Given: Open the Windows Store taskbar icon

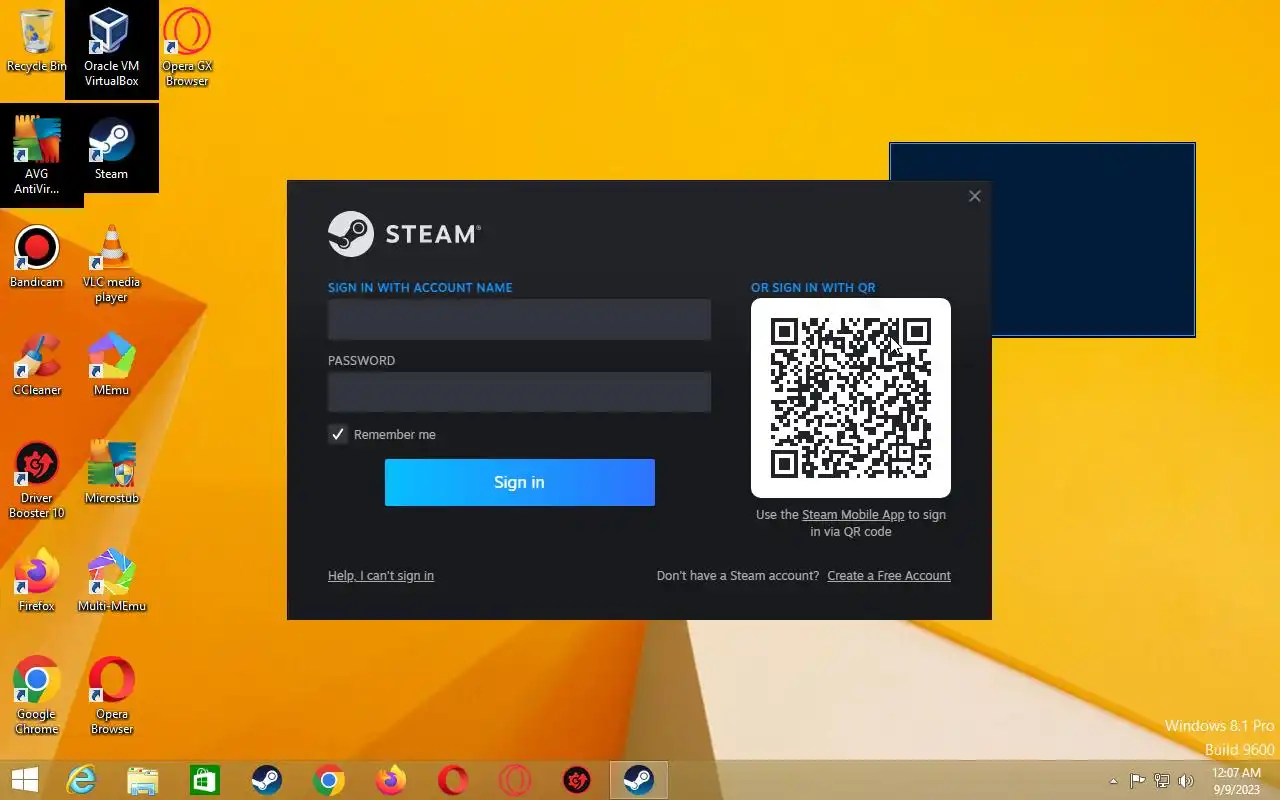Looking at the screenshot, I should pyautogui.click(x=205, y=780).
